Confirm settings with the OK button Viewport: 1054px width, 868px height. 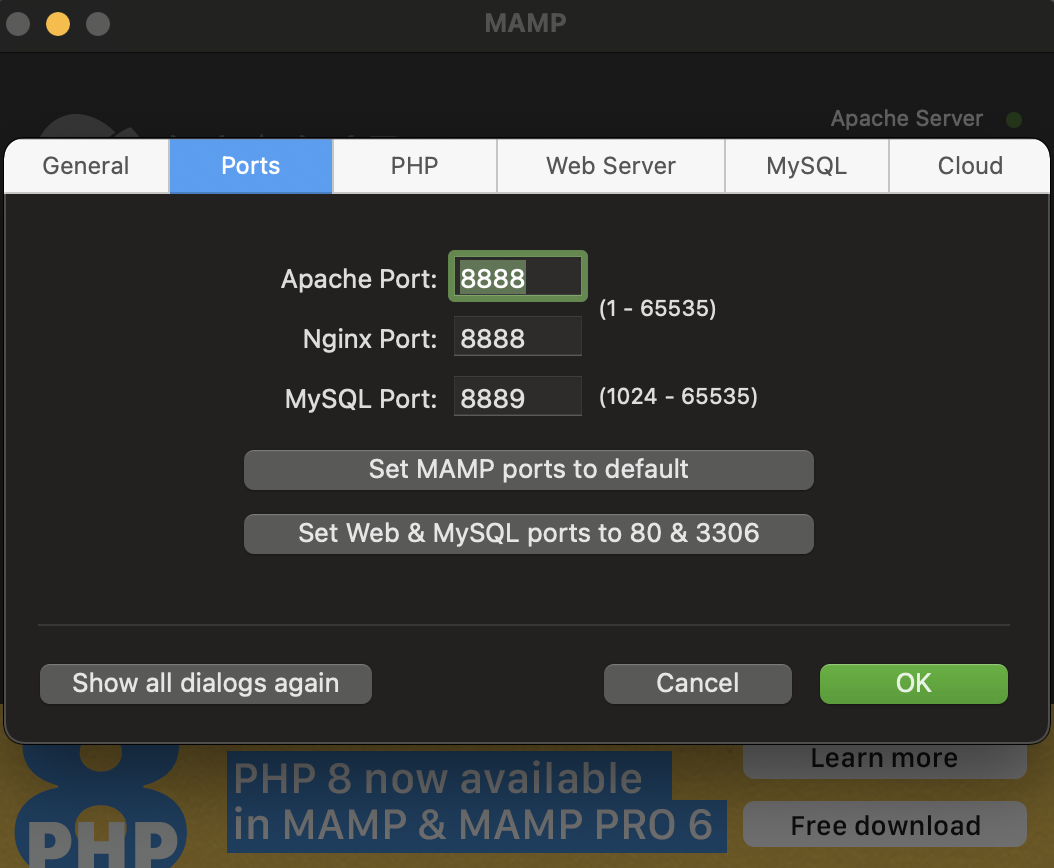pos(913,683)
